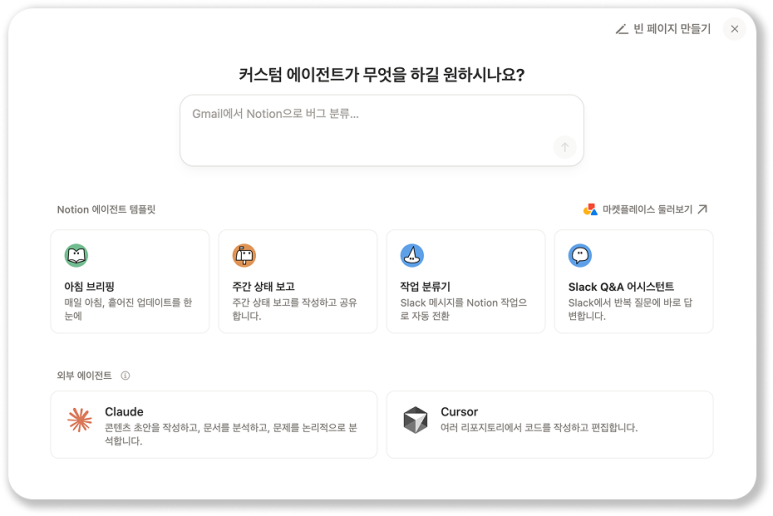Select the 아침 브리핑 template title
The height and width of the screenshot is (516, 773).
(x=89, y=286)
